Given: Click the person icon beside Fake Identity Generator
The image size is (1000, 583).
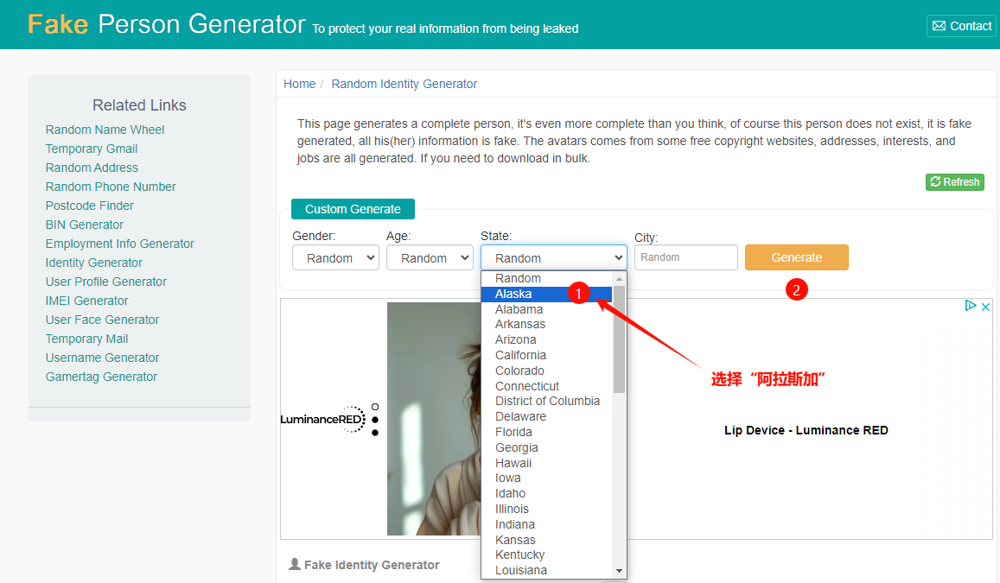Looking at the screenshot, I should [294, 565].
